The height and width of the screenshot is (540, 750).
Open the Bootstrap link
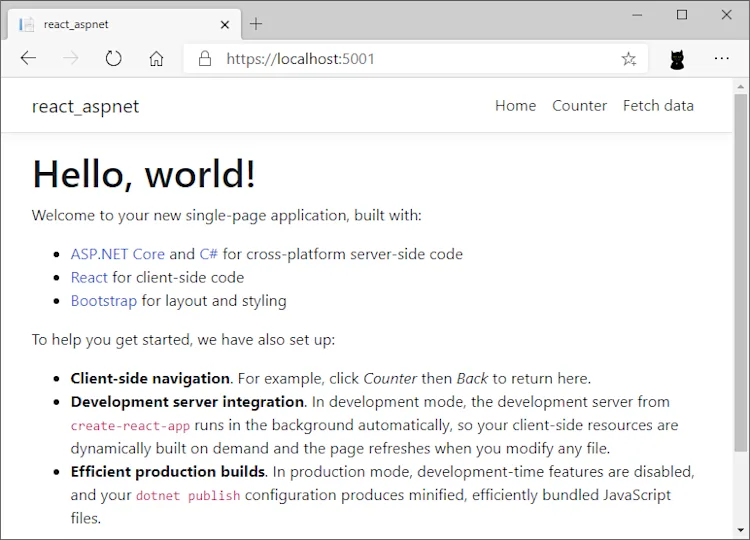click(x=103, y=300)
